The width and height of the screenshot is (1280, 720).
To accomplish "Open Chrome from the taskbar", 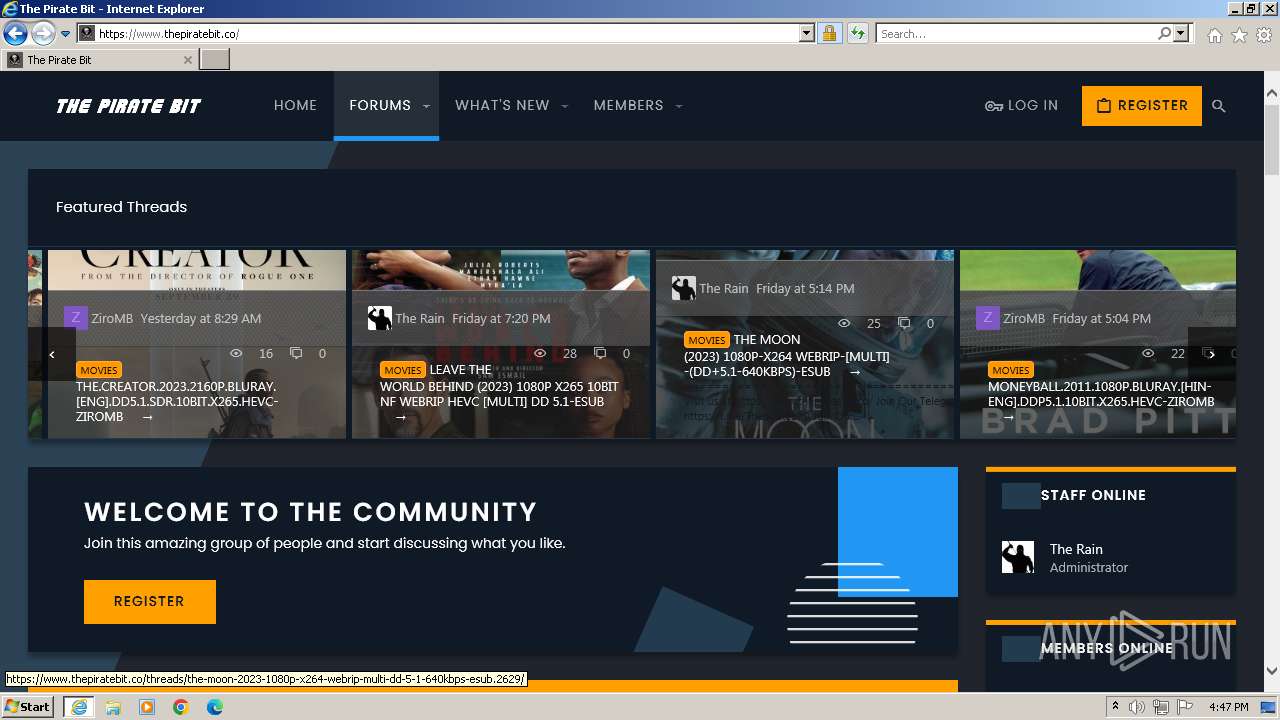I will point(181,707).
